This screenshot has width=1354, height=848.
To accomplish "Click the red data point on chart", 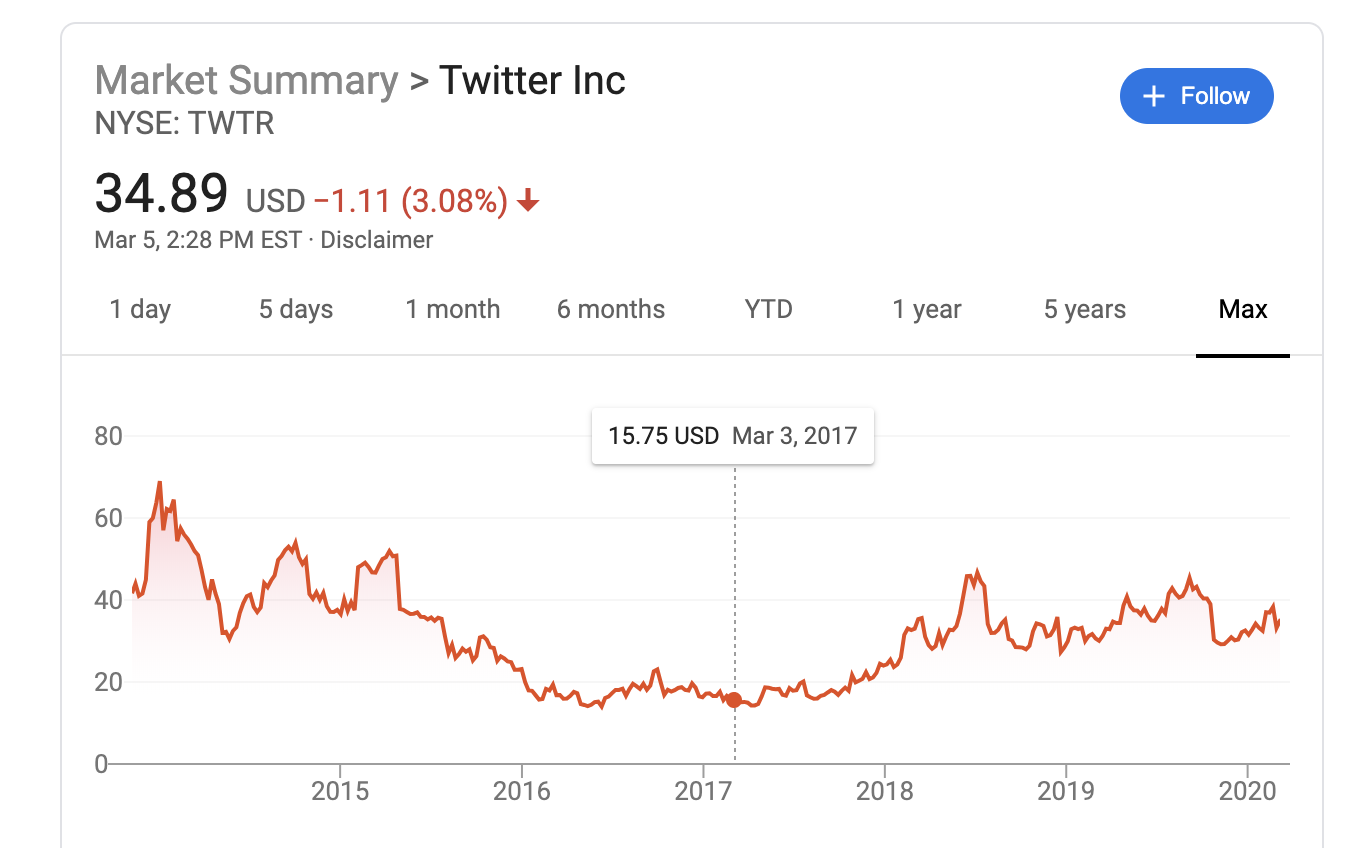I will [734, 700].
